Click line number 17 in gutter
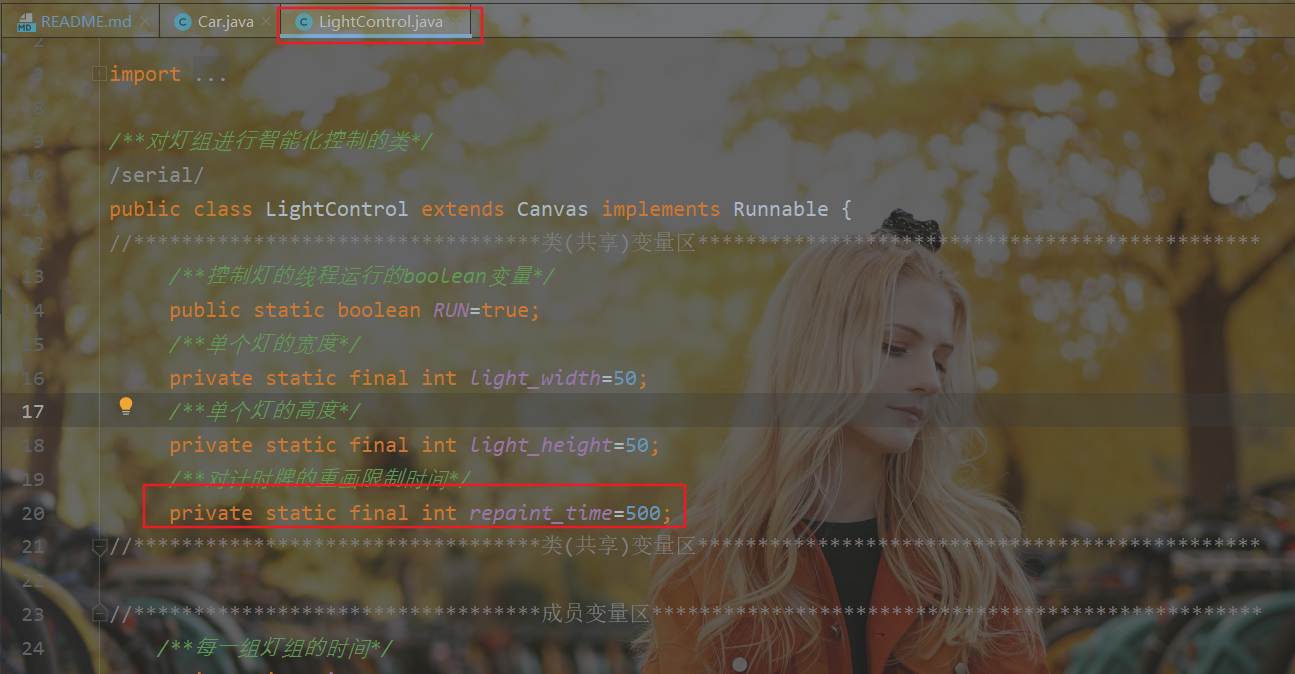The image size is (1295, 674). [32, 411]
